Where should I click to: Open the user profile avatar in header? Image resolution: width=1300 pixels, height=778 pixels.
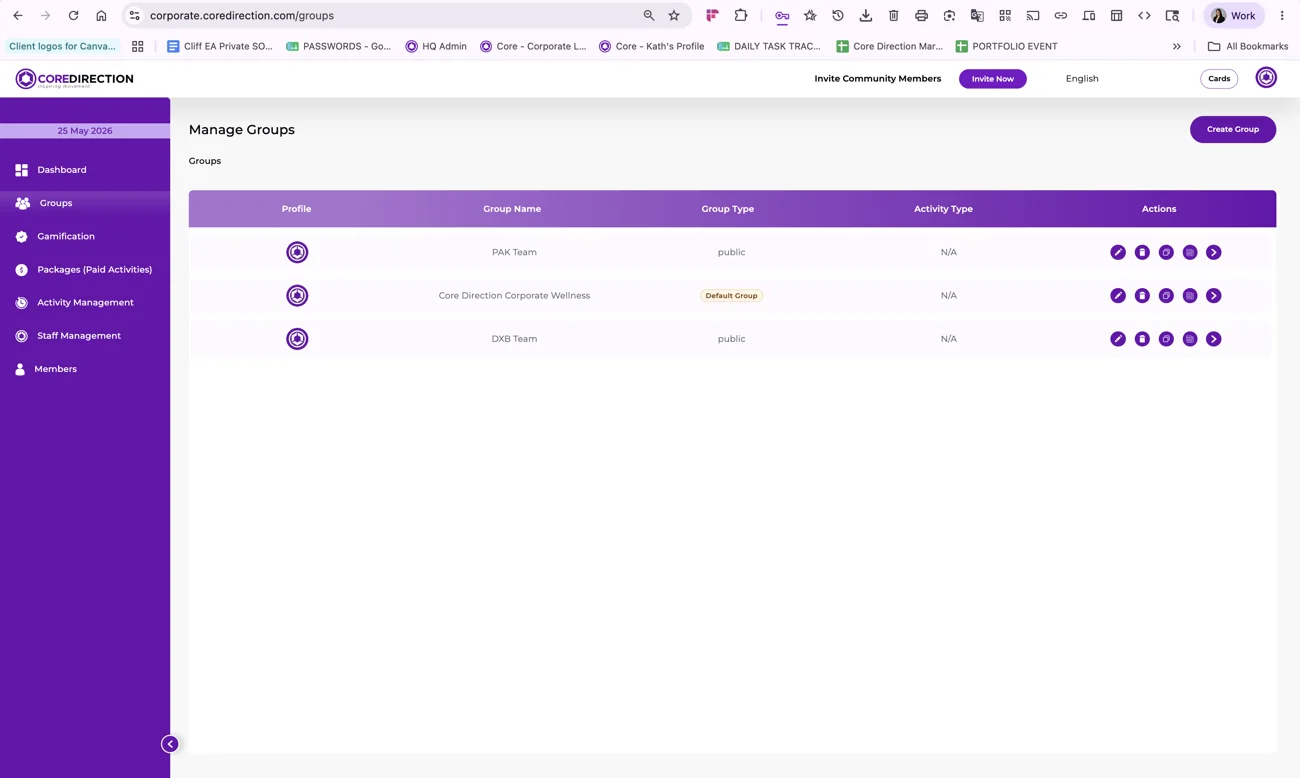[x=1266, y=78]
